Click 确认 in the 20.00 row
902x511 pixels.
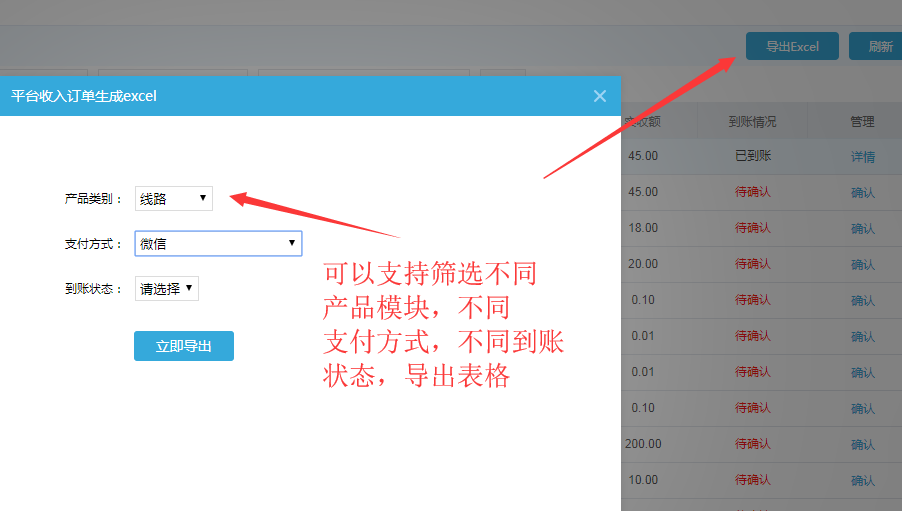[862, 265]
